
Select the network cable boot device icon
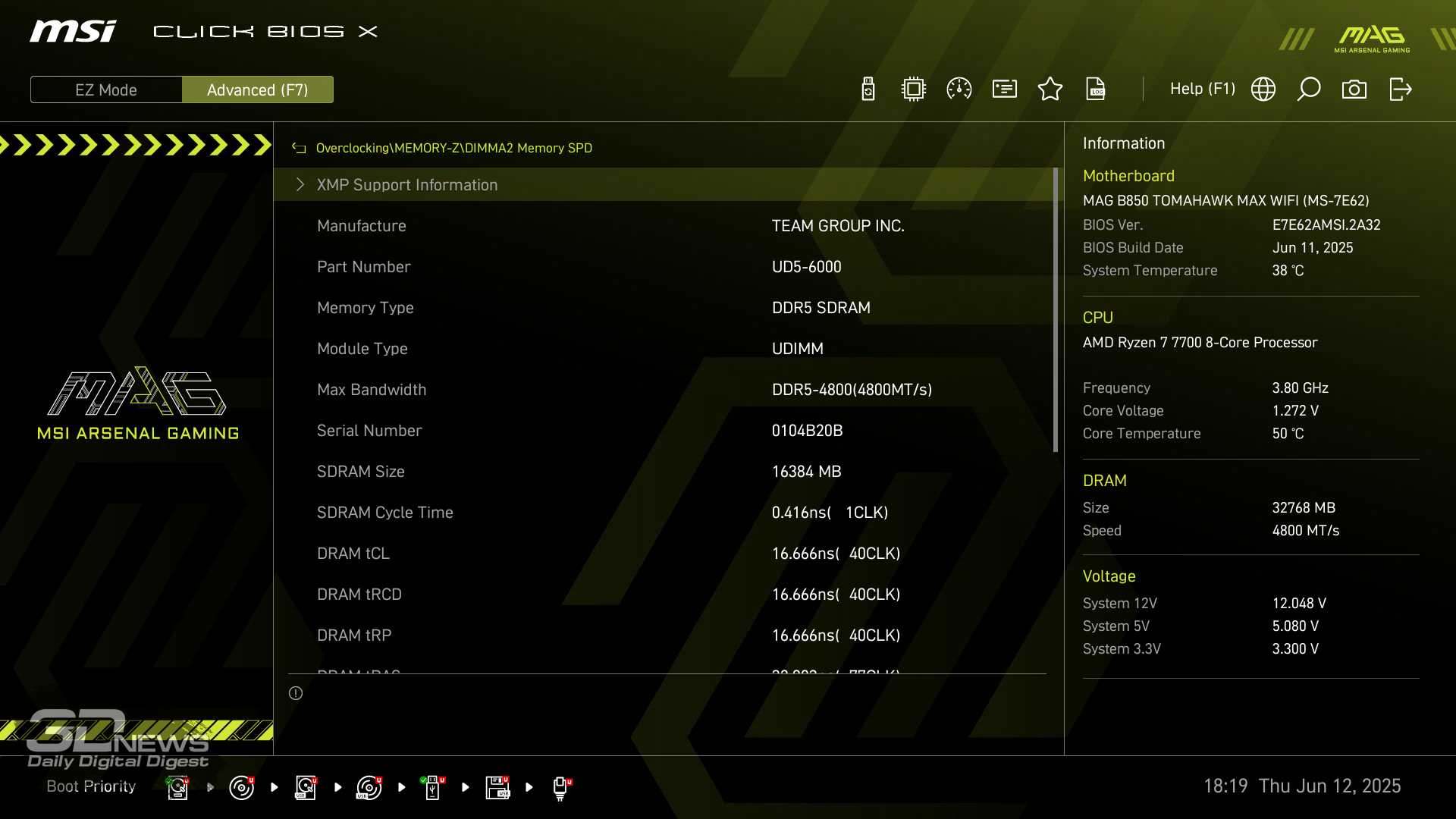point(561,789)
